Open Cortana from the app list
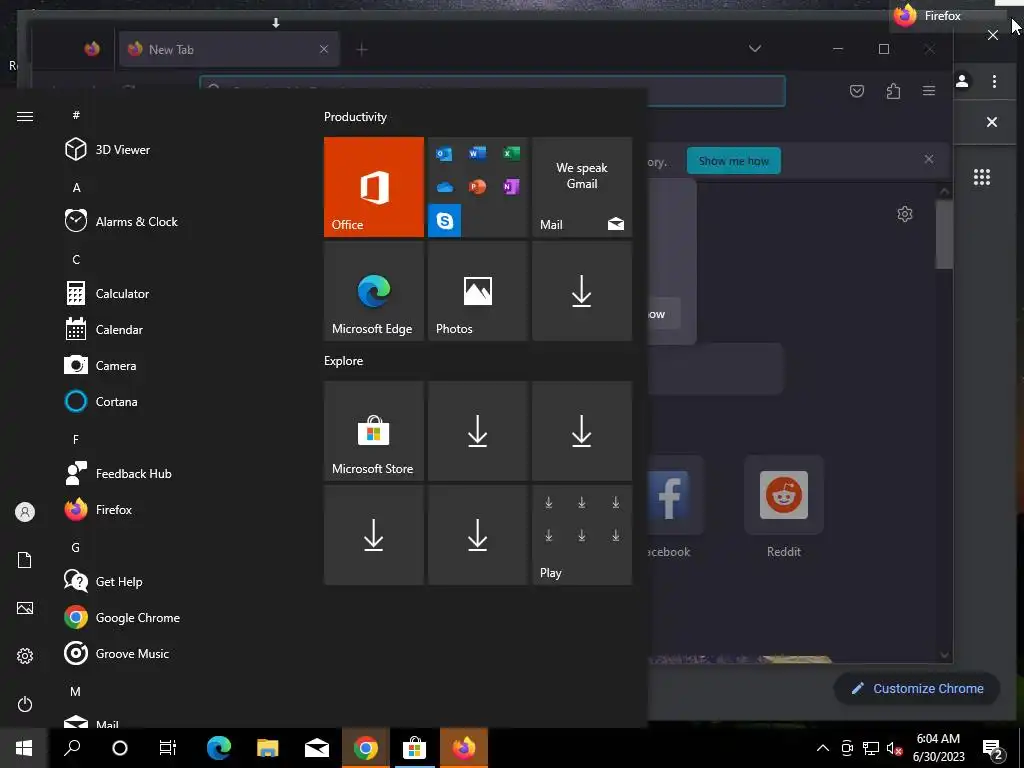Screen dimensions: 1024x768 pyautogui.click(x=101, y=402)
